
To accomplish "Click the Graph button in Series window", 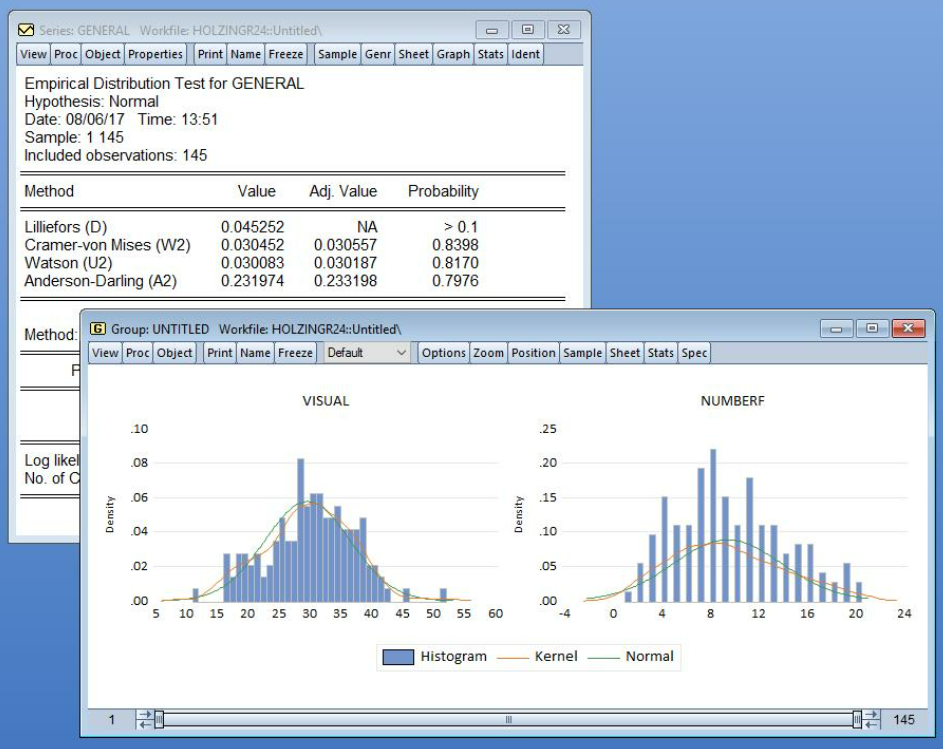I will click(x=453, y=54).
